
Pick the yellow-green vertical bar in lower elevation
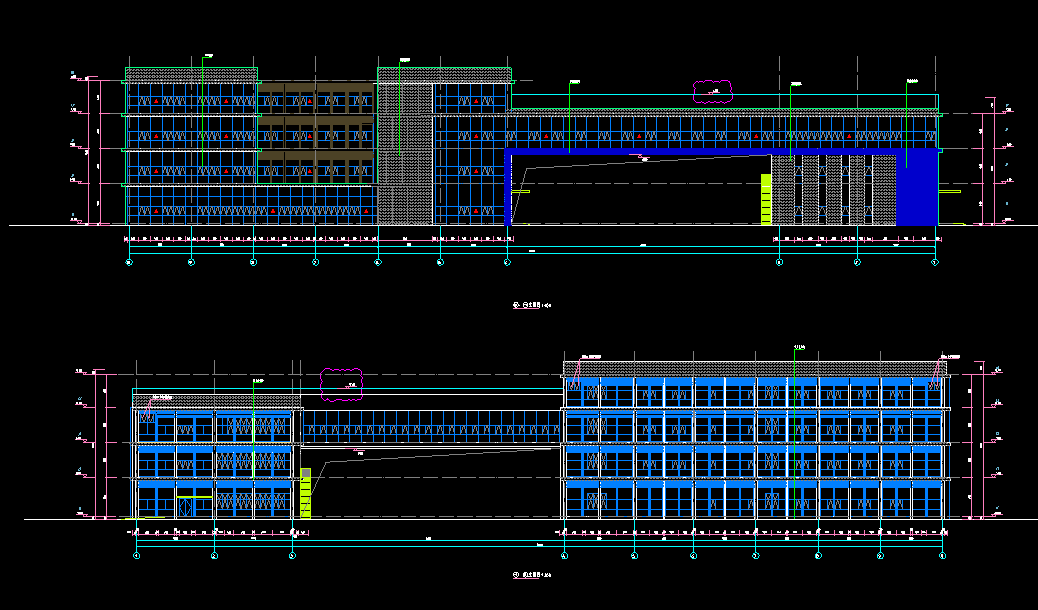306,492
